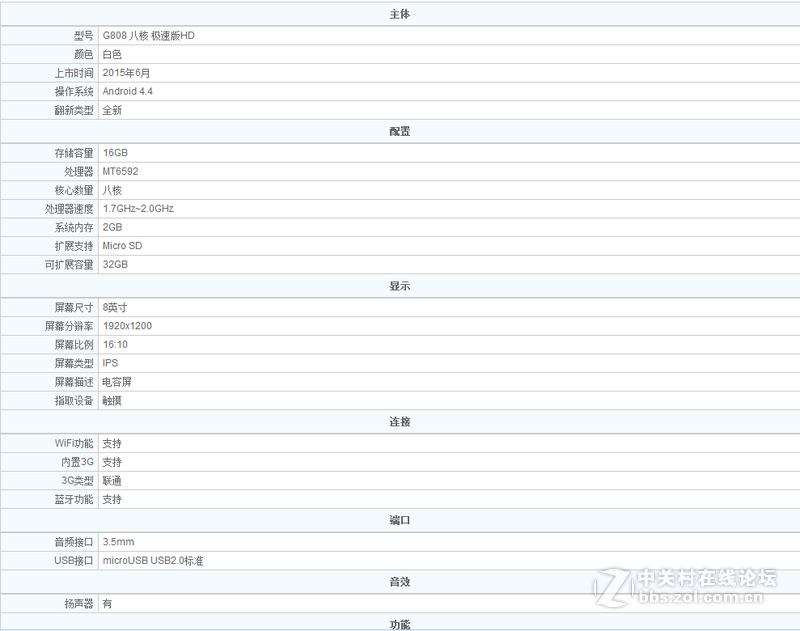Click storage value 16GB

115,153
